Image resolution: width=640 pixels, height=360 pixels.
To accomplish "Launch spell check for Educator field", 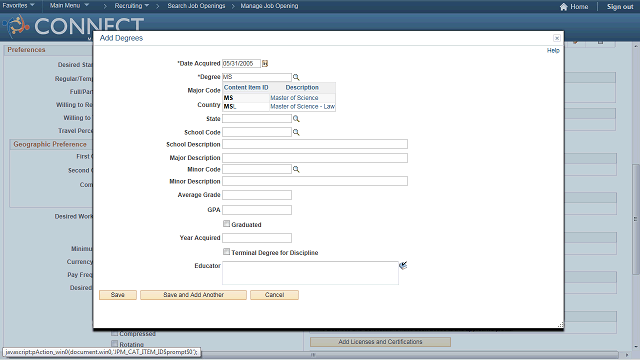I will click(x=403, y=266).
